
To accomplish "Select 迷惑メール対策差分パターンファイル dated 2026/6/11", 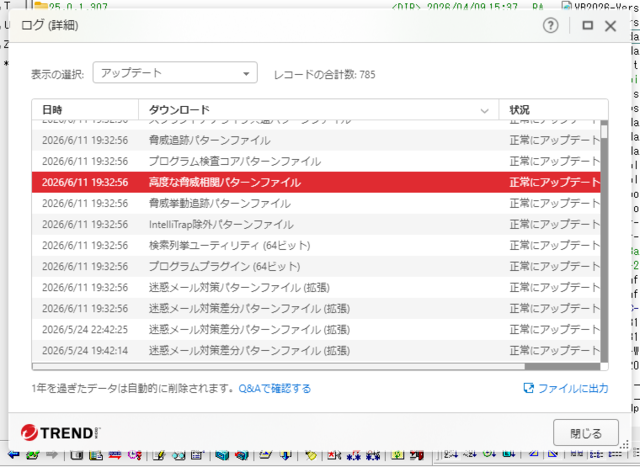I will coord(316,309).
